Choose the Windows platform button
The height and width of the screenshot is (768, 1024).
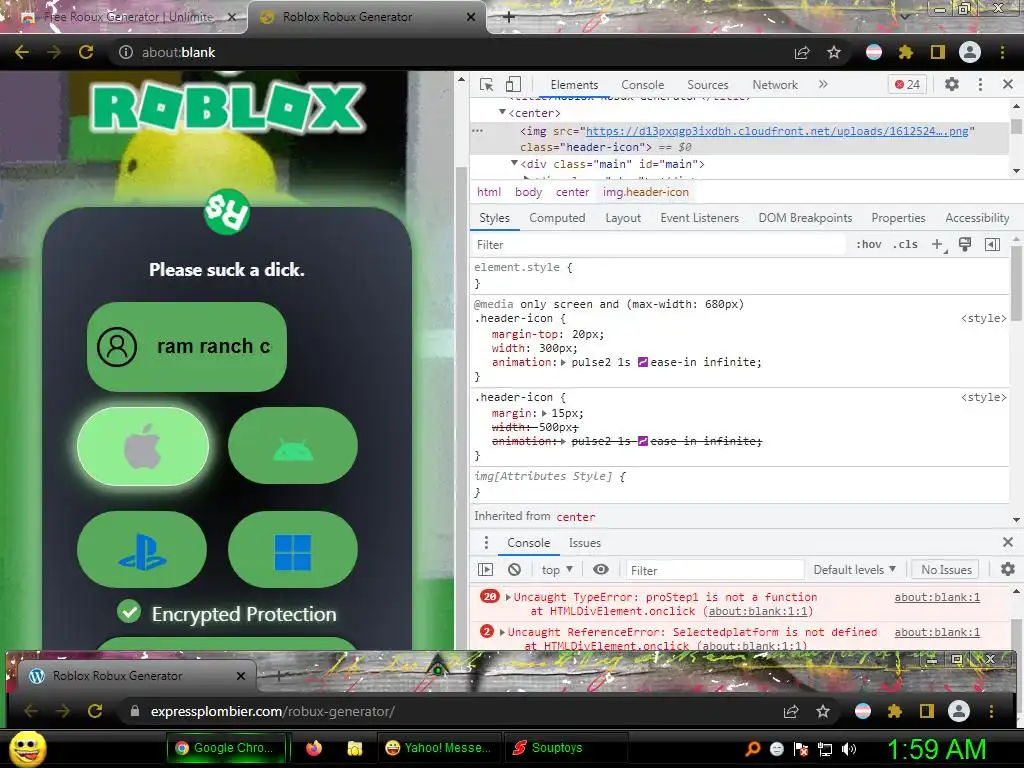click(x=293, y=550)
